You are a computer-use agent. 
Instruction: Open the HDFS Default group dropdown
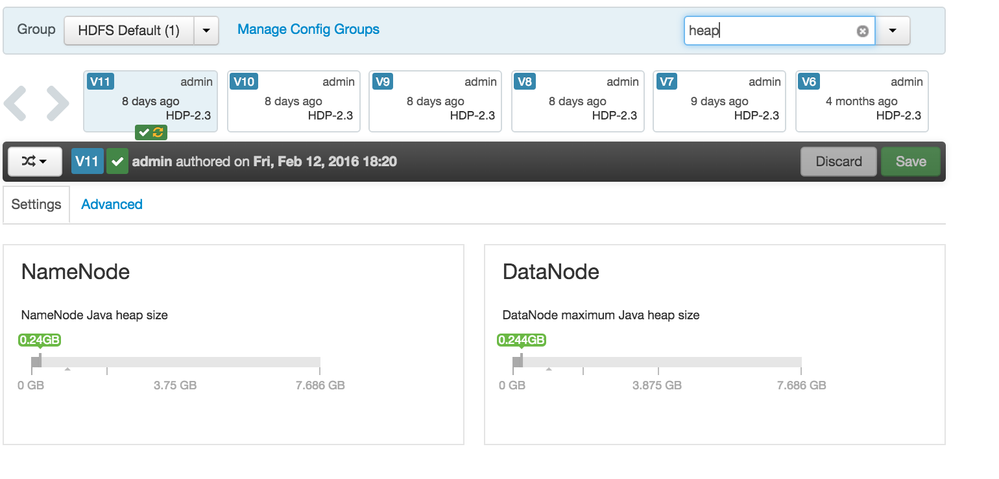point(129,30)
